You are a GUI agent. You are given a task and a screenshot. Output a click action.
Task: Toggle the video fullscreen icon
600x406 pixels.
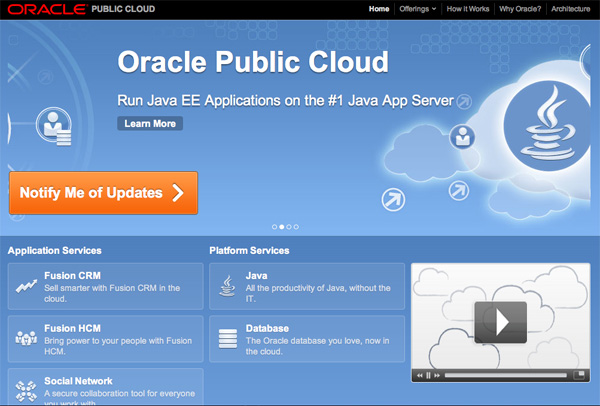(579, 375)
